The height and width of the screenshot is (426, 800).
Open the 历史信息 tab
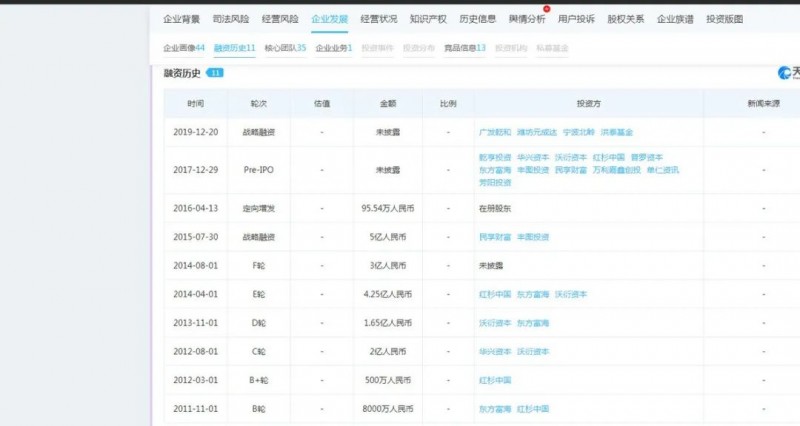[478, 19]
